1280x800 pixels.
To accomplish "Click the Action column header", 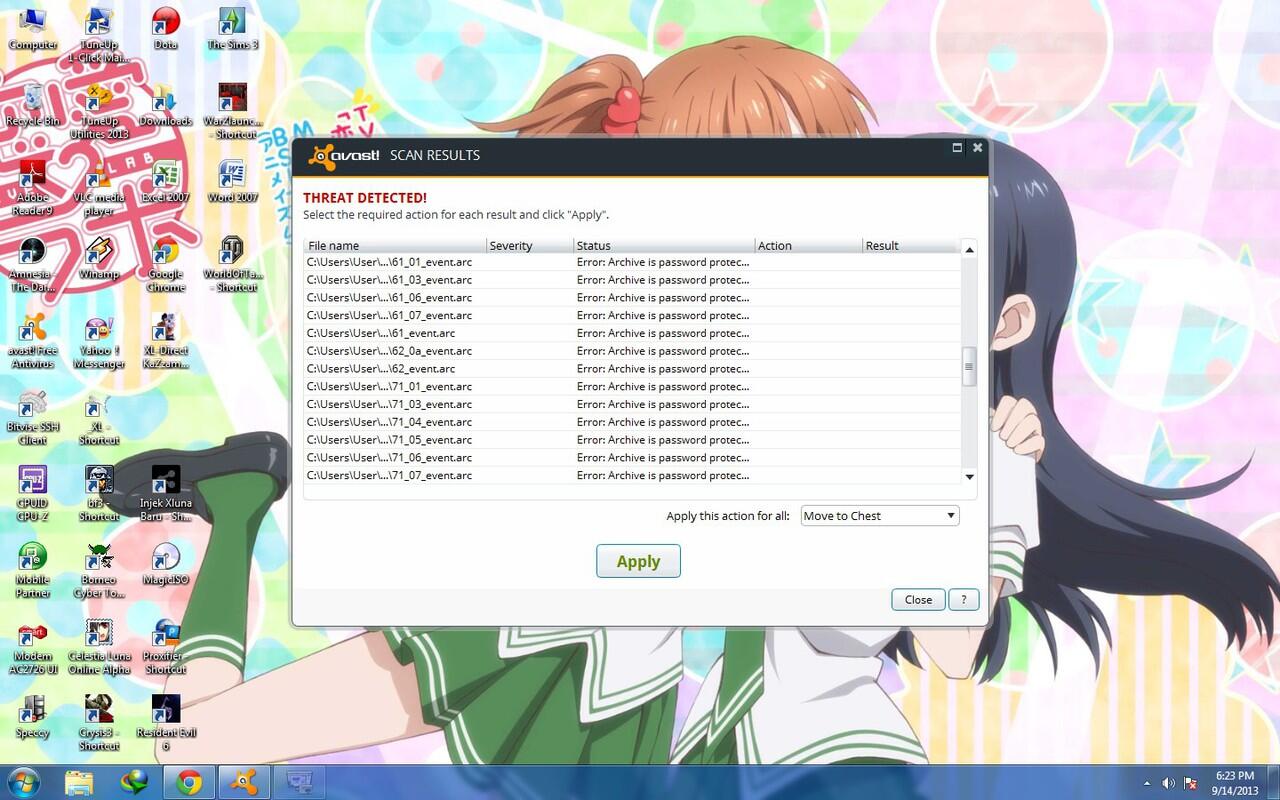I will tap(808, 245).
